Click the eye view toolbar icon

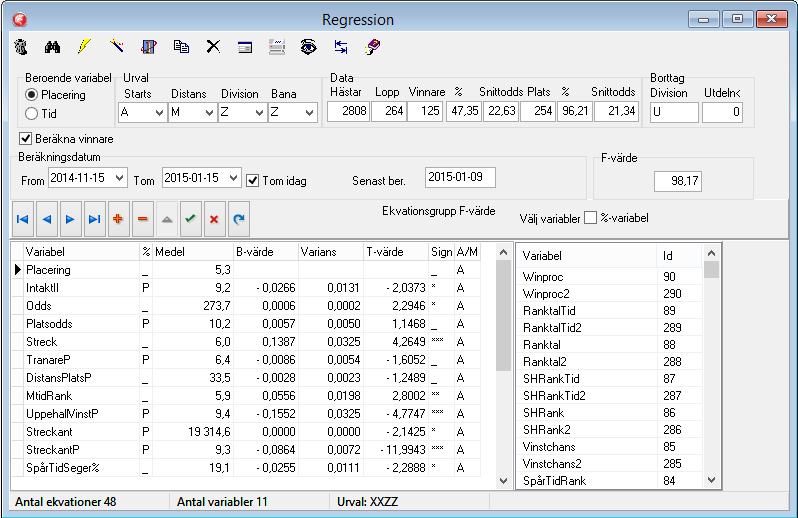point(308,47)
